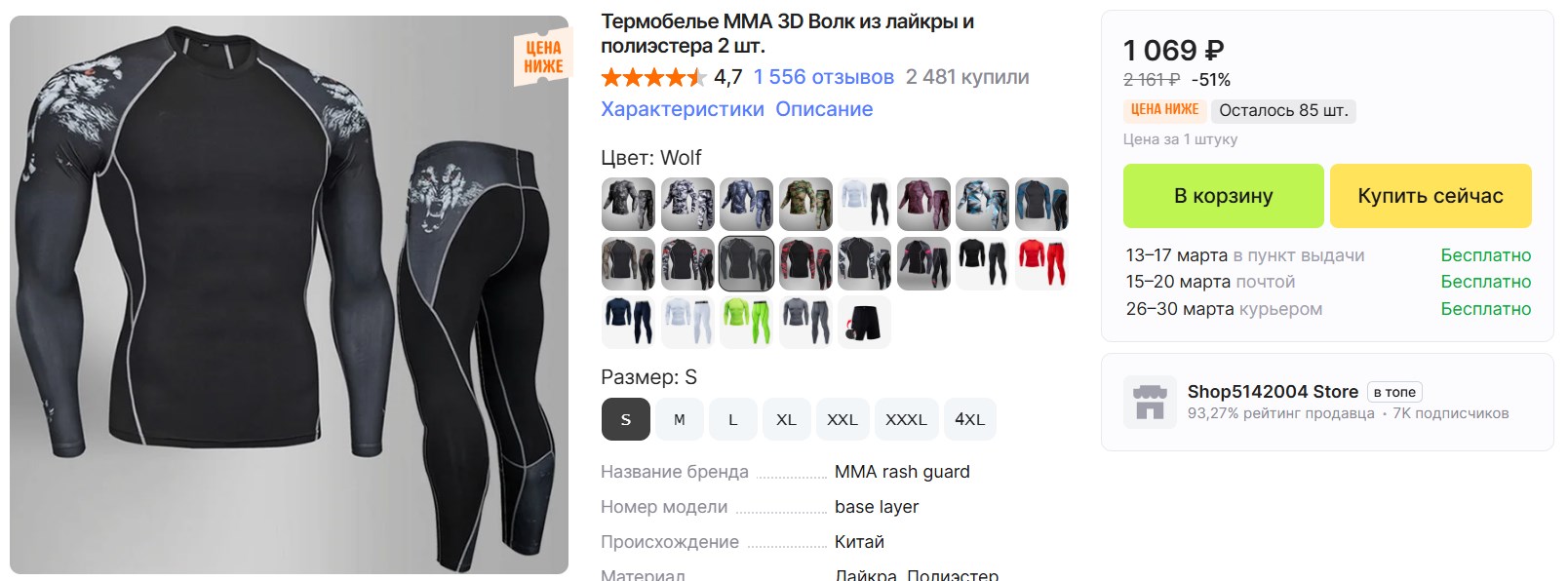Screen dimensions: 1568x581
Task: Open the 1 556 отзывов reviews link
Action: coord(823,77)
